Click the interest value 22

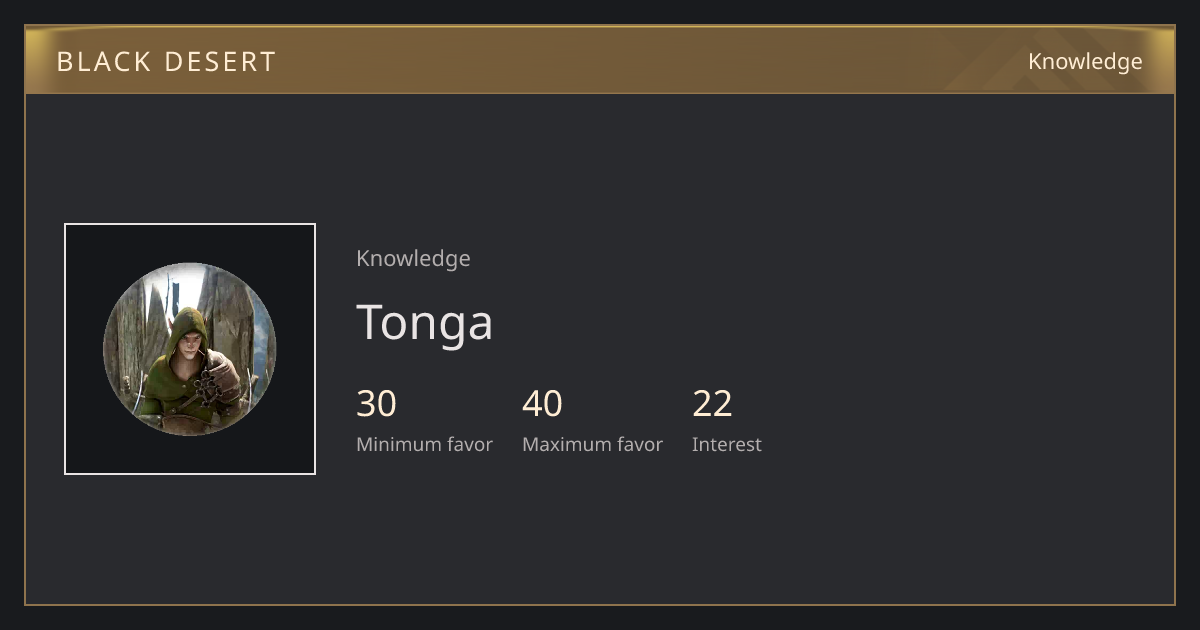pyautogui.click(x=712, y=404)
